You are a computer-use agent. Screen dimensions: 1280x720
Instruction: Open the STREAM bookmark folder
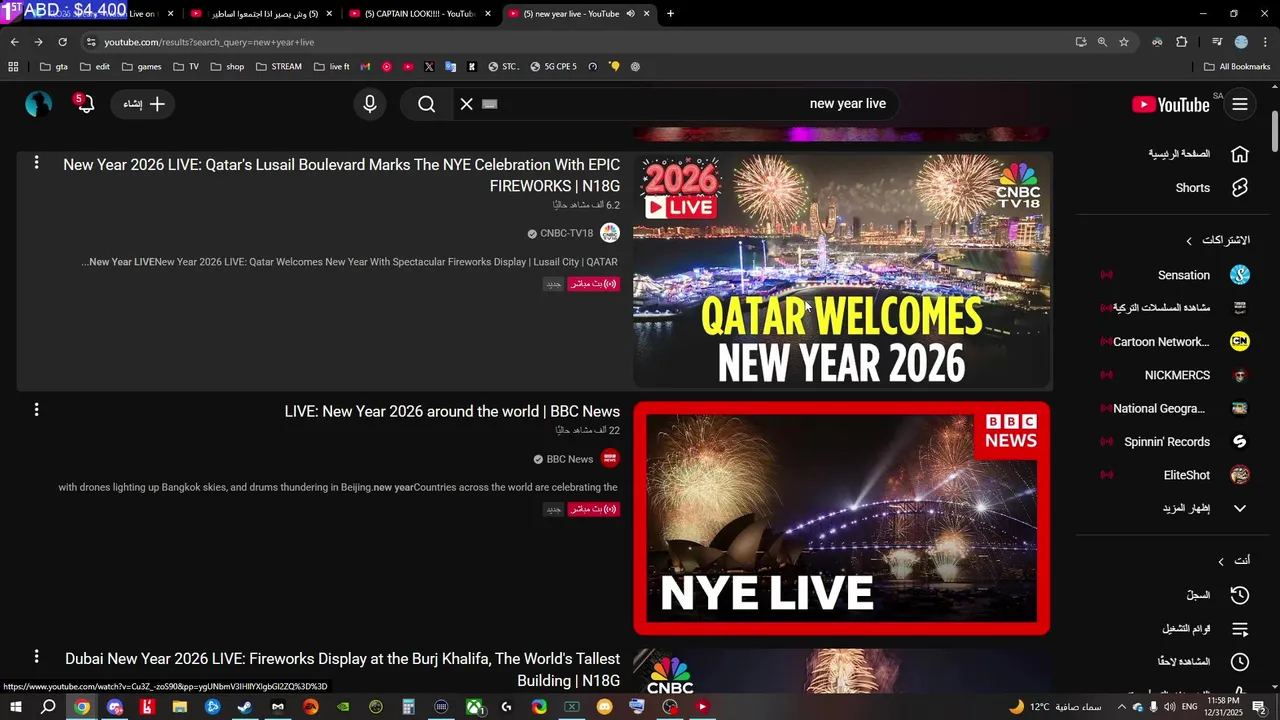point(278,67)
